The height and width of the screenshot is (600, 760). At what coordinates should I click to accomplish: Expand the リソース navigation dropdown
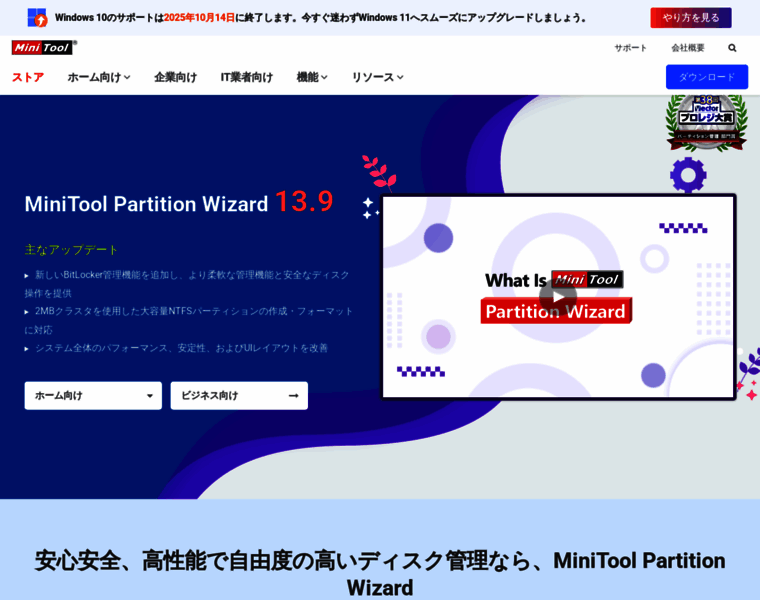(x=378, y=77)
